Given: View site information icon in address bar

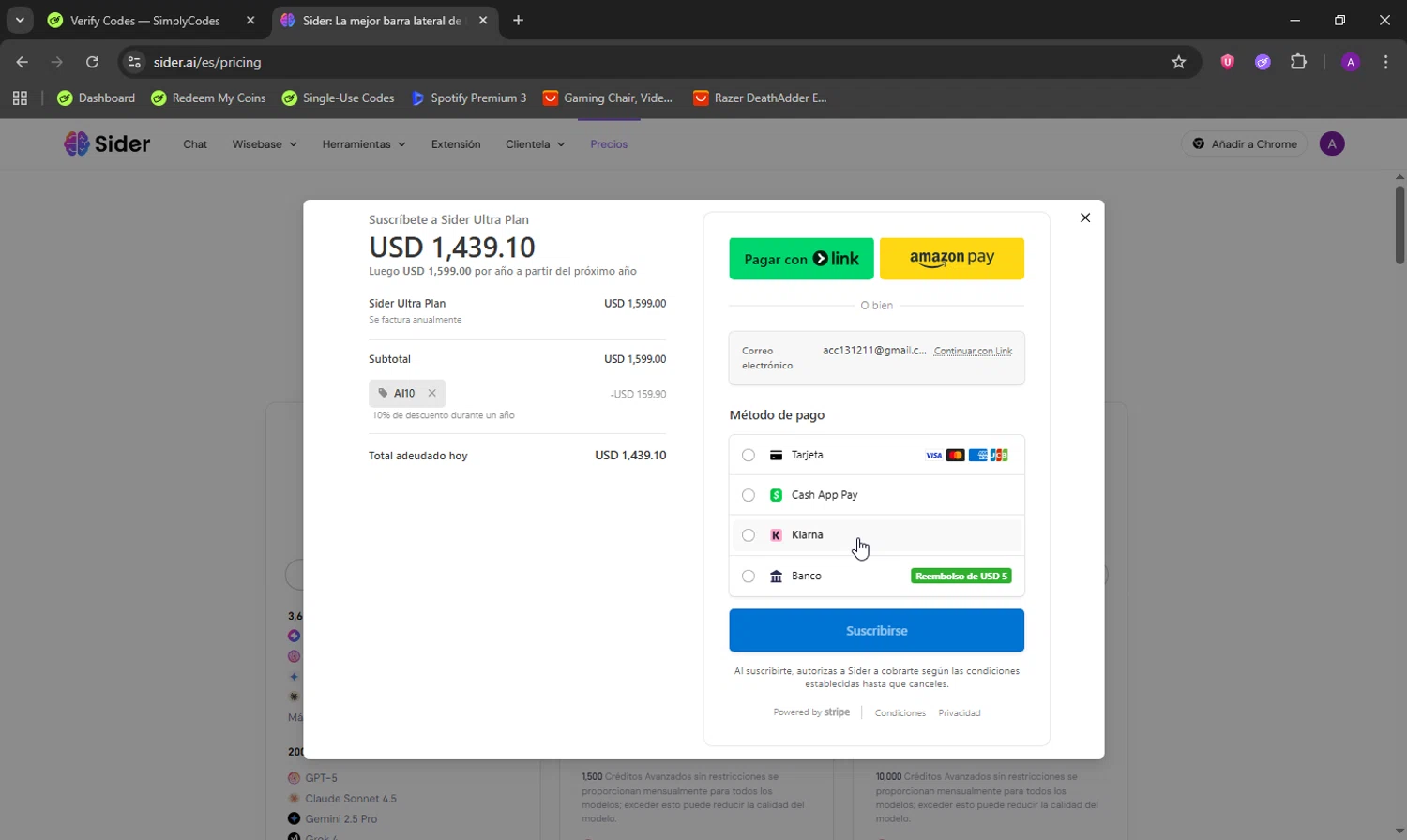Looking at the screenshot, I should (x=134, y=62).
